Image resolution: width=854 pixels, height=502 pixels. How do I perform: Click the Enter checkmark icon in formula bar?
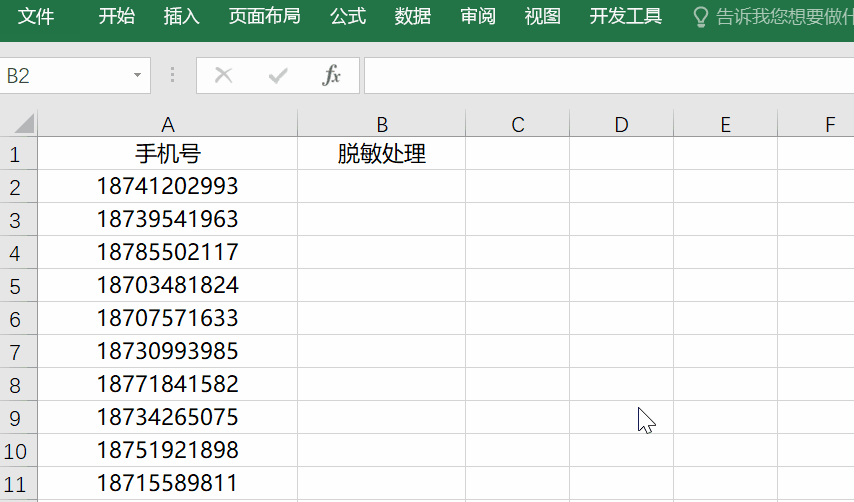[278, 76]
